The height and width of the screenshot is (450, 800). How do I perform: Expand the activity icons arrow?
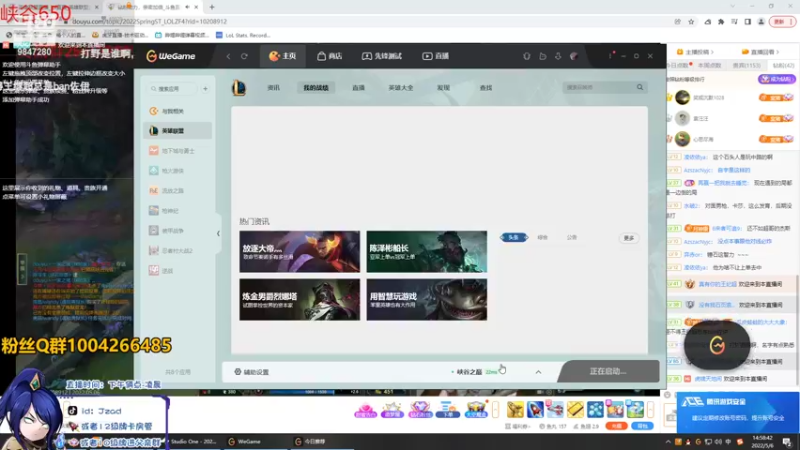(x=495, y=410)
